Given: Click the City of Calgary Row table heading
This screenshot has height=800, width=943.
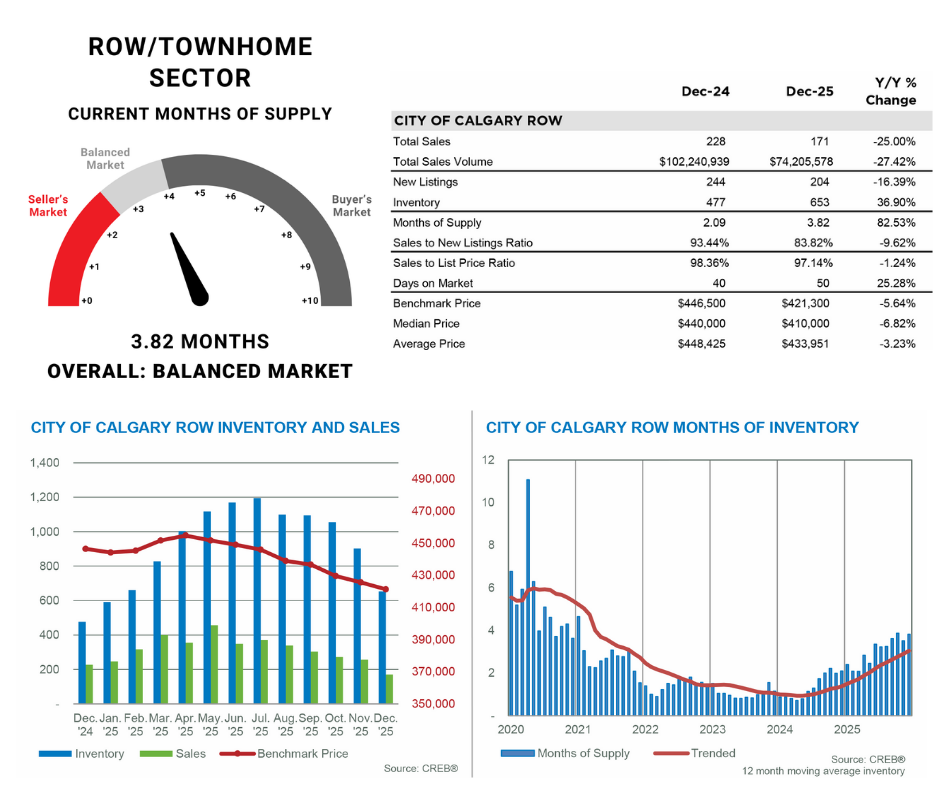Looking at the screenshot, I should pyautogui.click(x=478, y=121).
